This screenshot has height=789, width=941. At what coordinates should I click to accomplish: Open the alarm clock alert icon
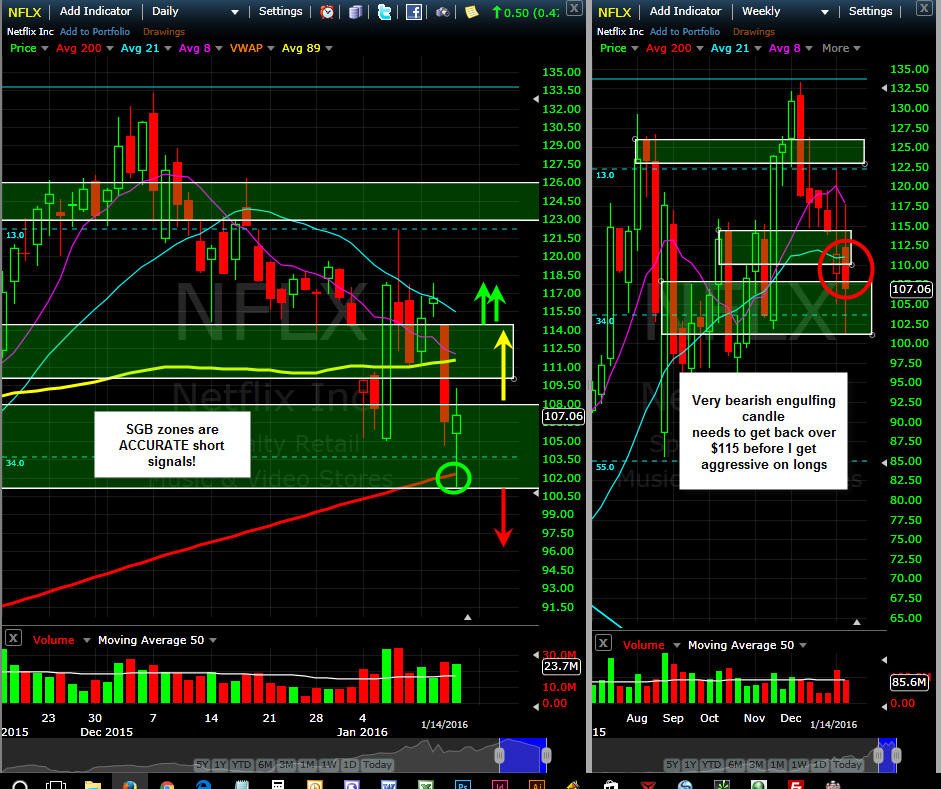pos(327,11)
